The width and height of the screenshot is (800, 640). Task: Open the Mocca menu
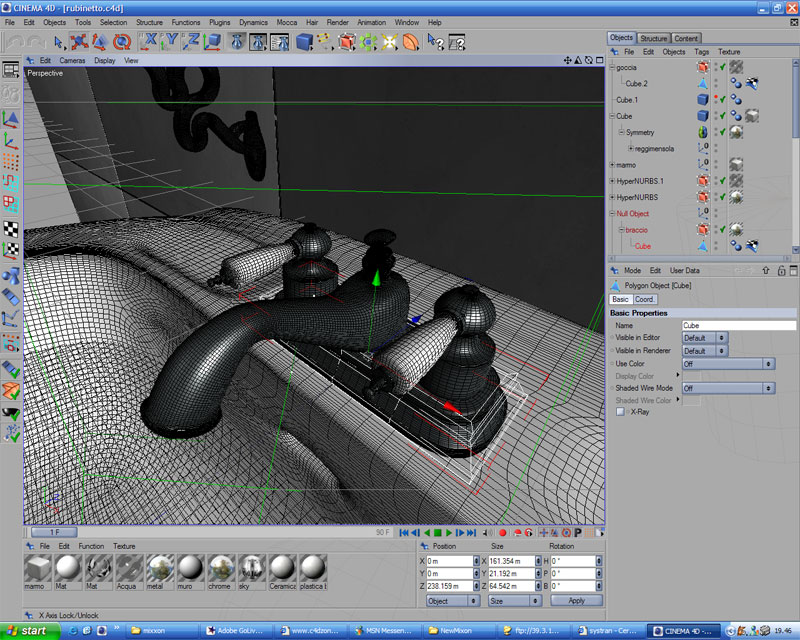287,22
